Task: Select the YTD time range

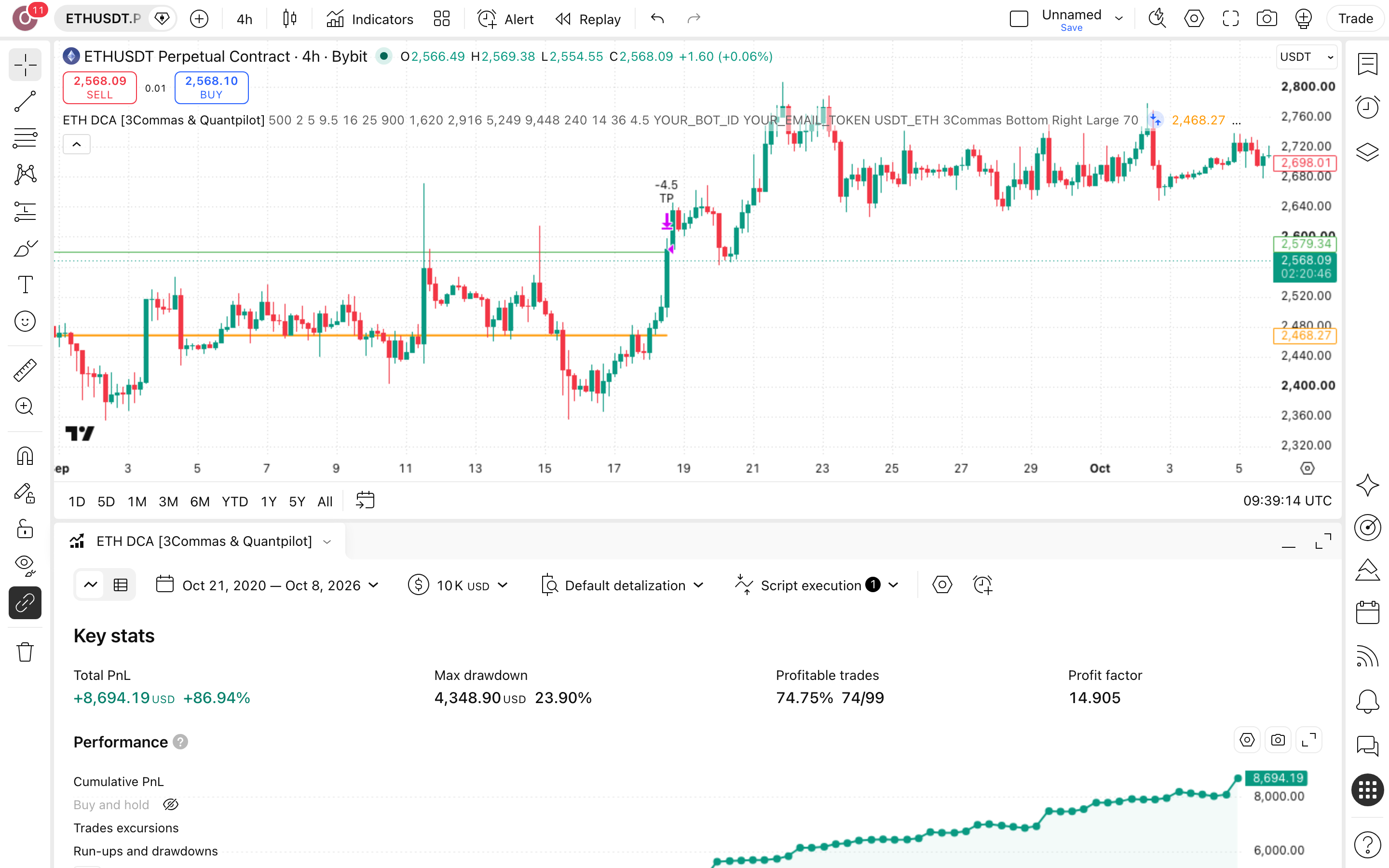Action: (235, 501)
